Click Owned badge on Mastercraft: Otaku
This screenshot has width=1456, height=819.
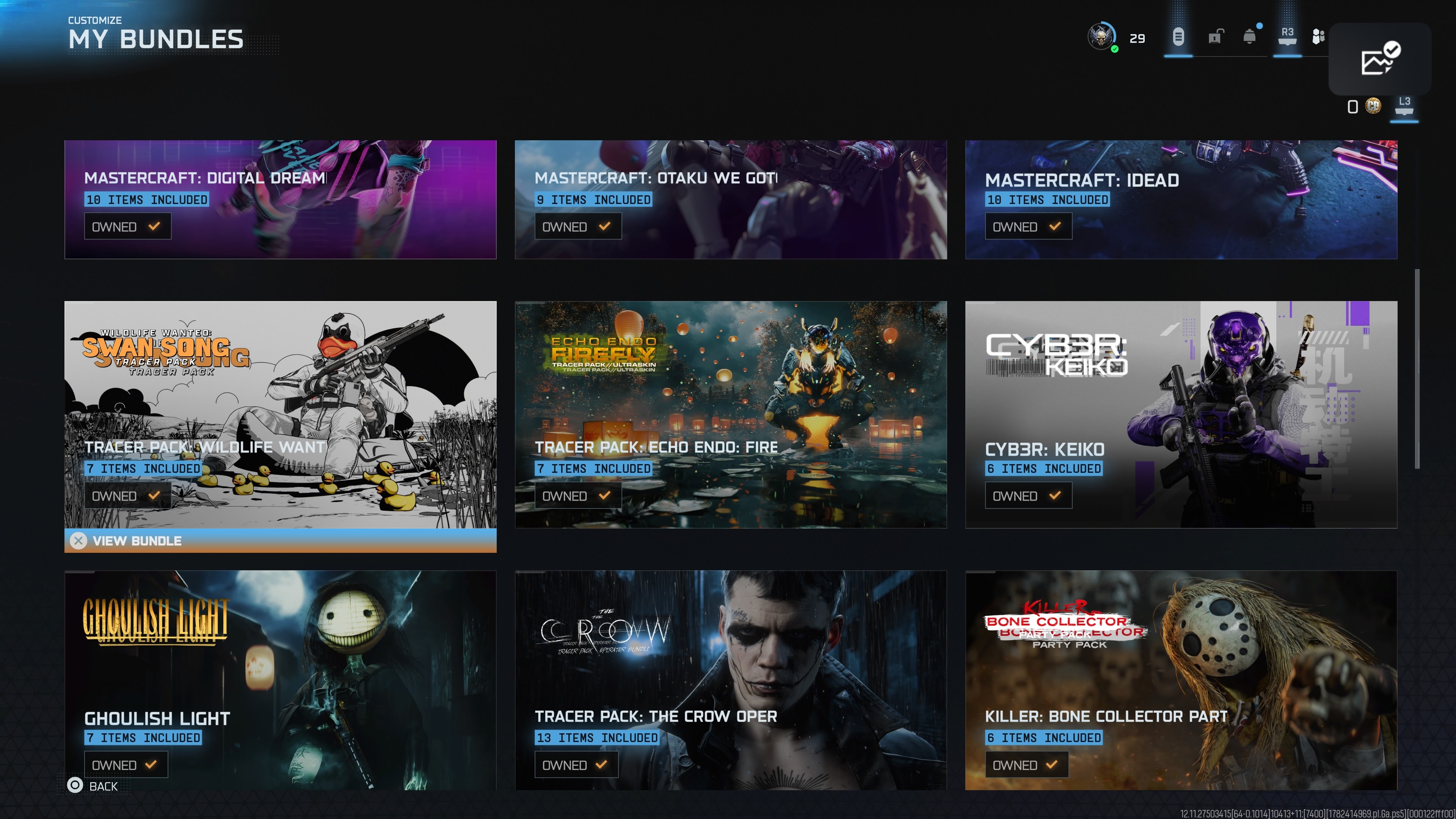pos(578,227)
